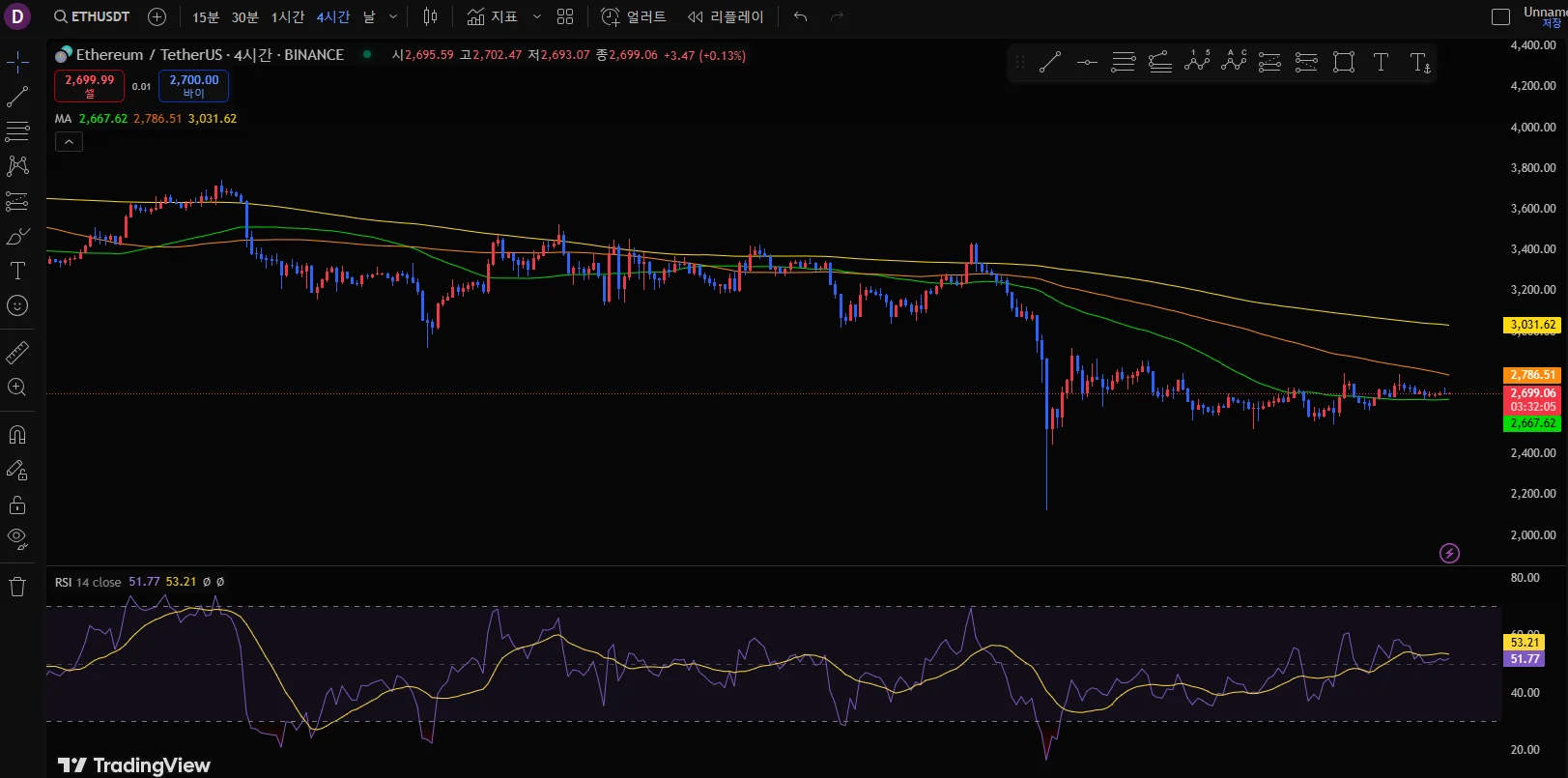Open the long position forecasting tools in left sidebar
The height and width of the screenshot is (778, 1568).
[17, 201]
